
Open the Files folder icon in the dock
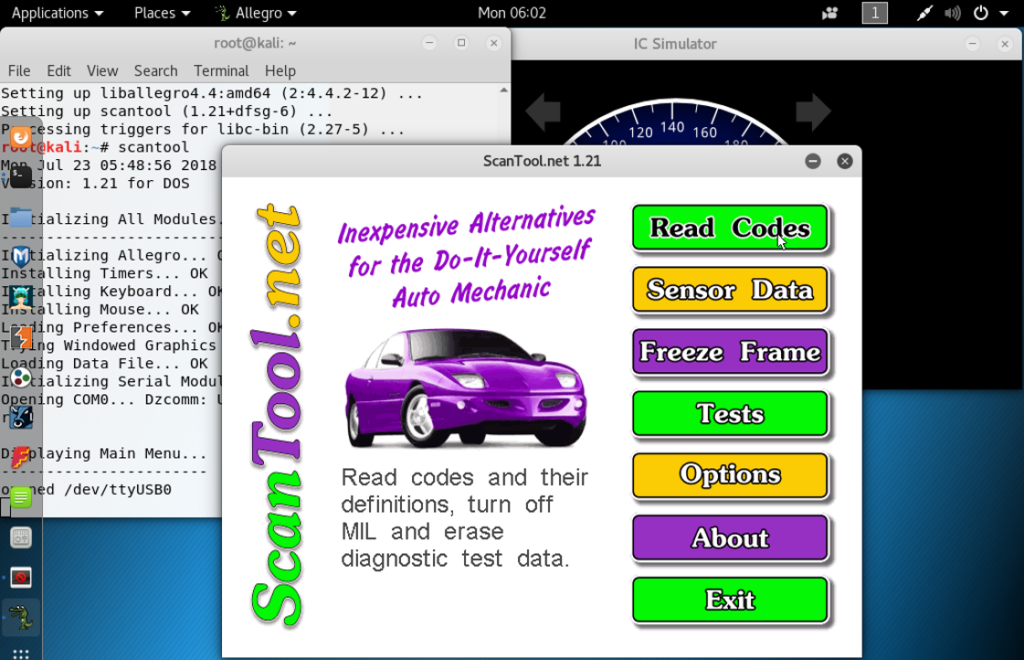(x=21, y=216)
